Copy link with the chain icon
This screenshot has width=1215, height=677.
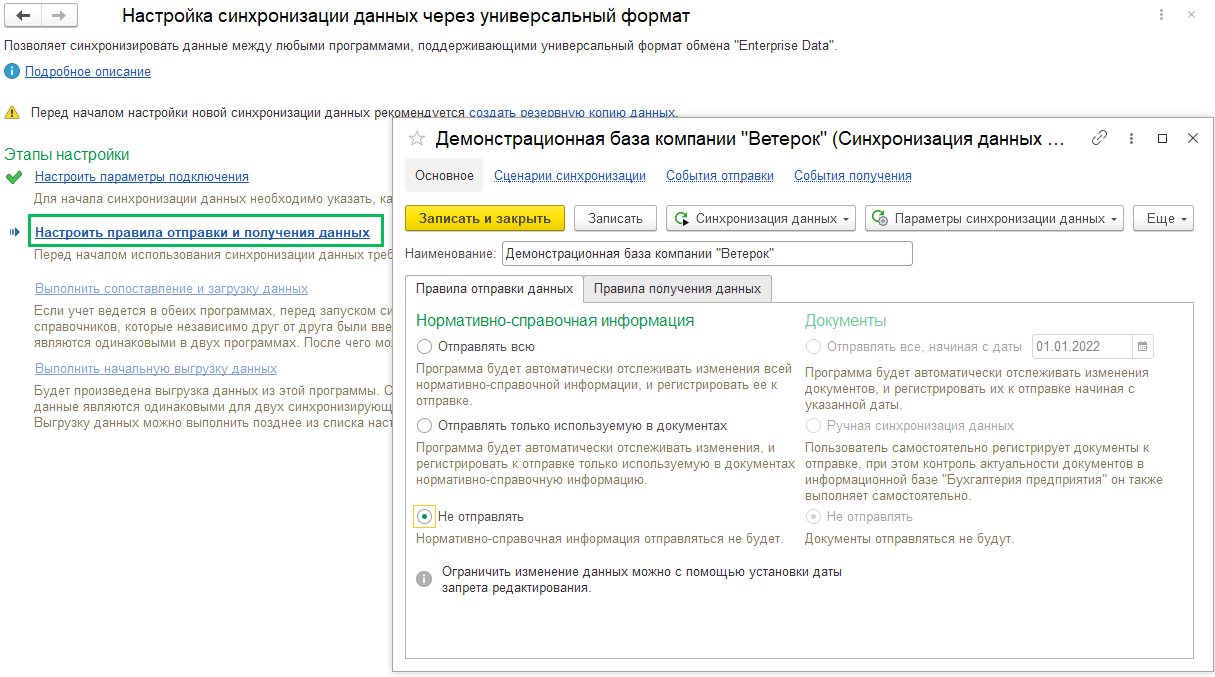click(1099, 138)
